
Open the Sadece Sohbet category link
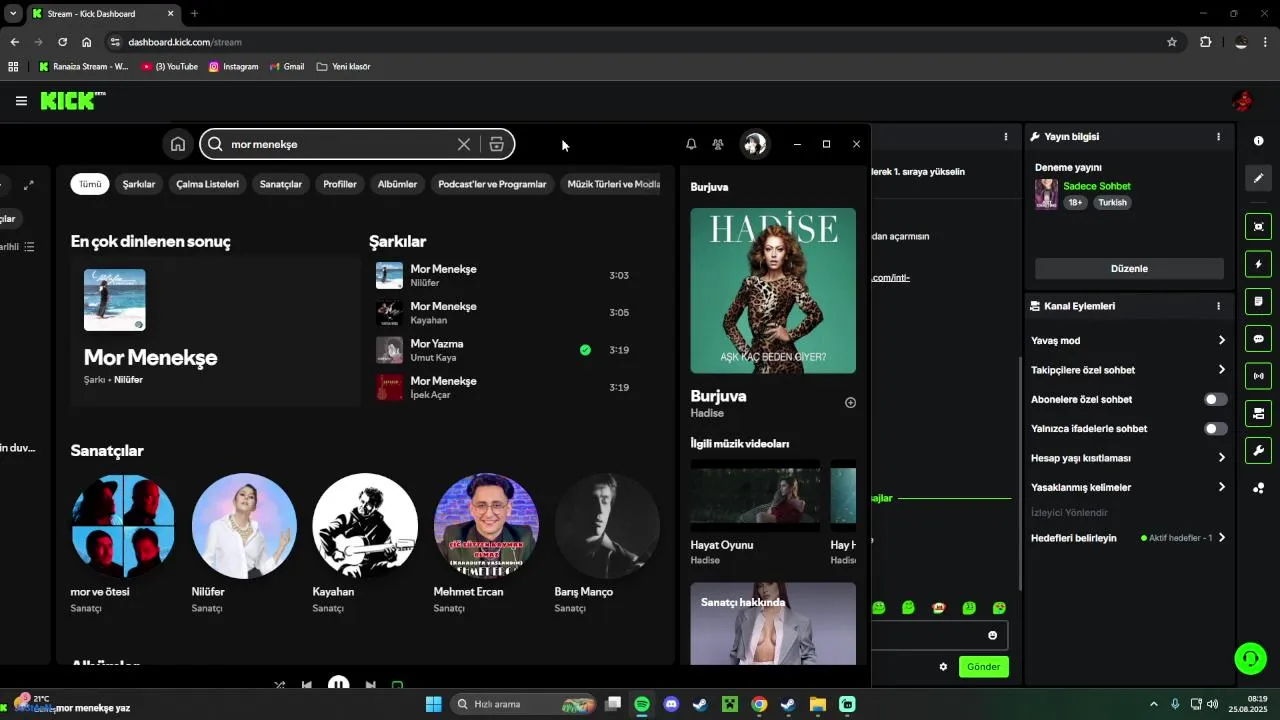[x=1097, y=186]
